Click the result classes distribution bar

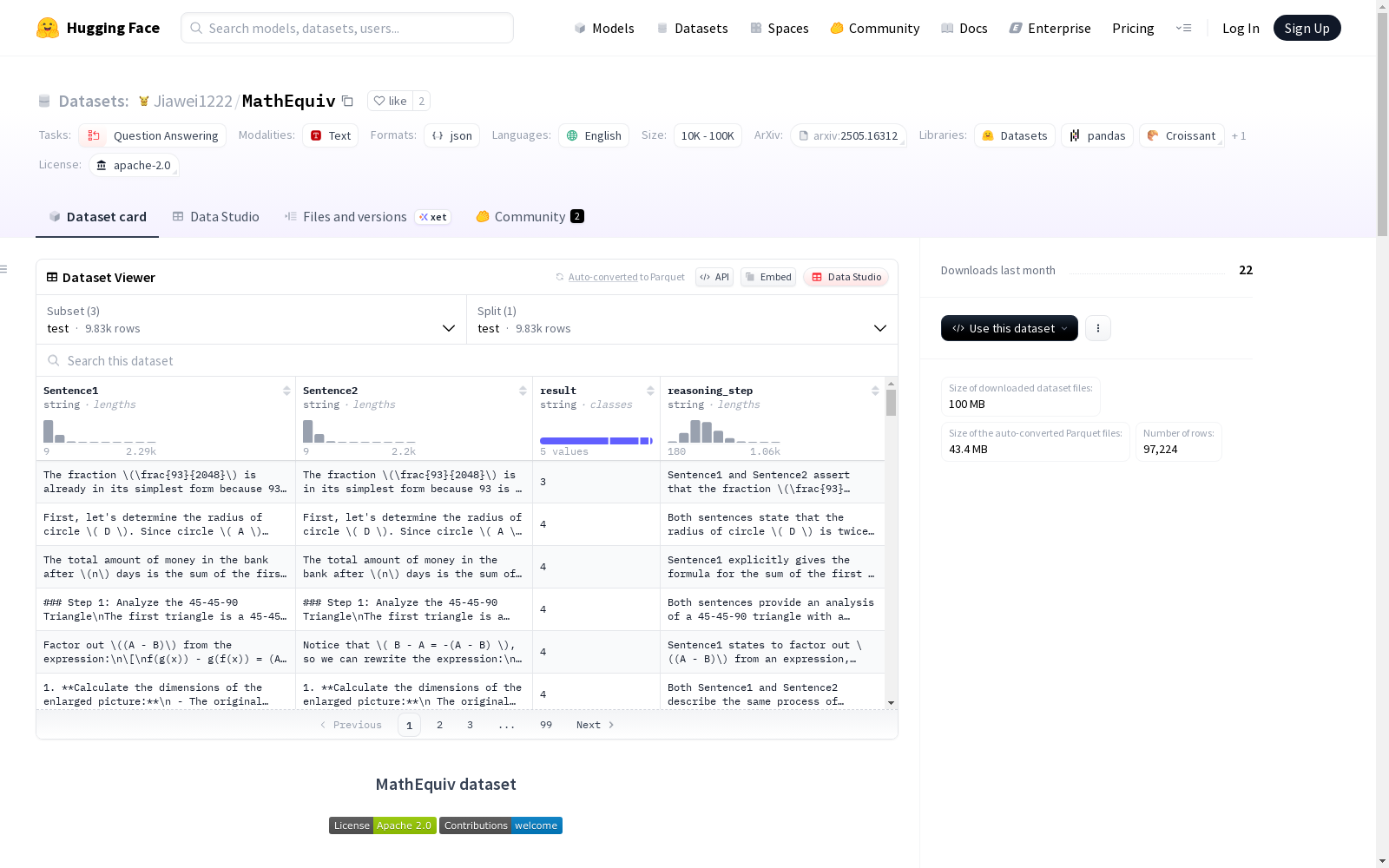596,441
